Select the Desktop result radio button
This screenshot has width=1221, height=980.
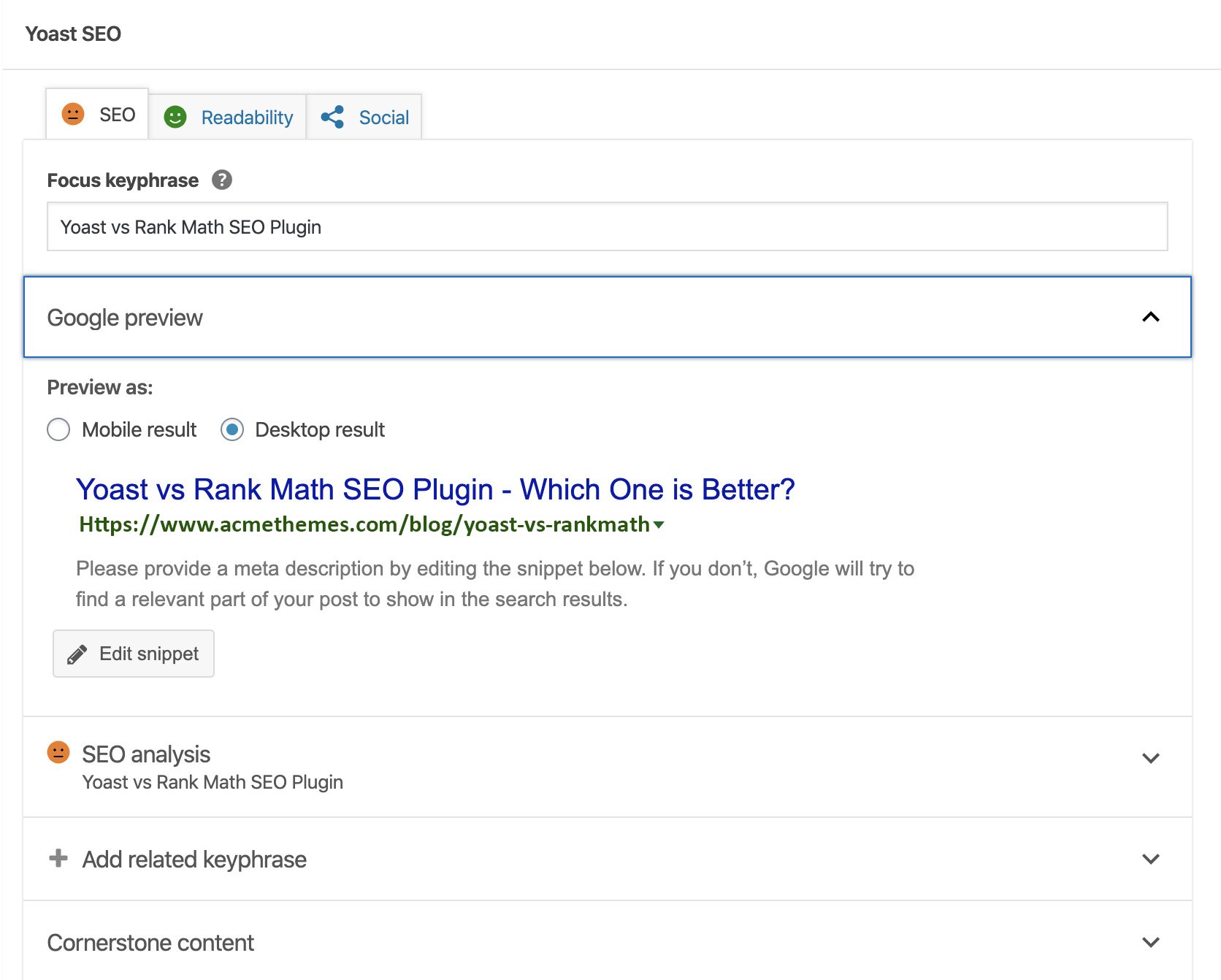[232, 429]
